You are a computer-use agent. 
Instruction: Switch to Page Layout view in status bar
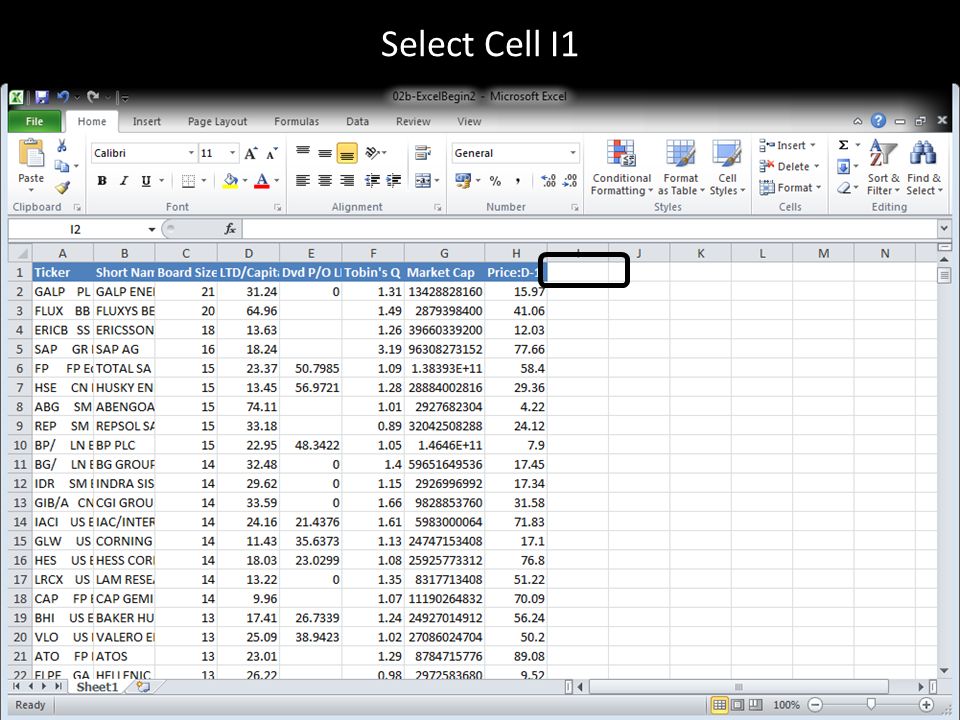[737, 705]
